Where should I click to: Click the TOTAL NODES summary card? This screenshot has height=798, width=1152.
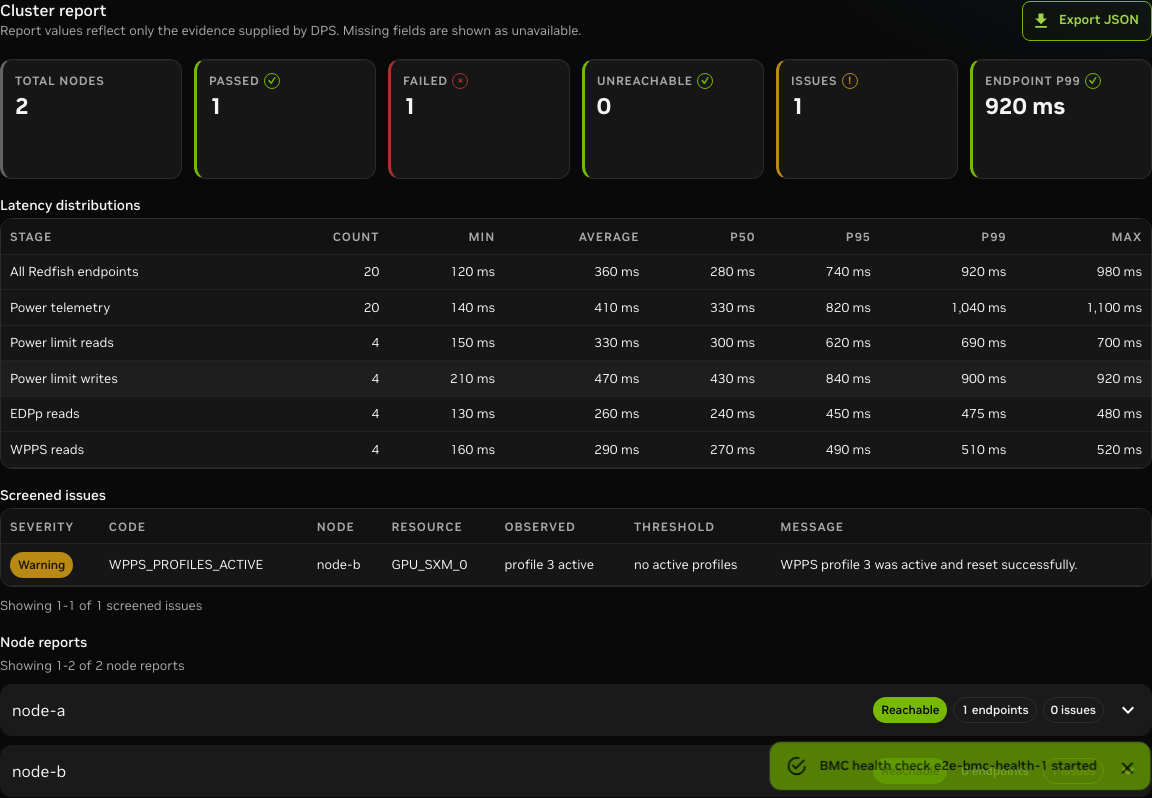(x=91, y=119)
